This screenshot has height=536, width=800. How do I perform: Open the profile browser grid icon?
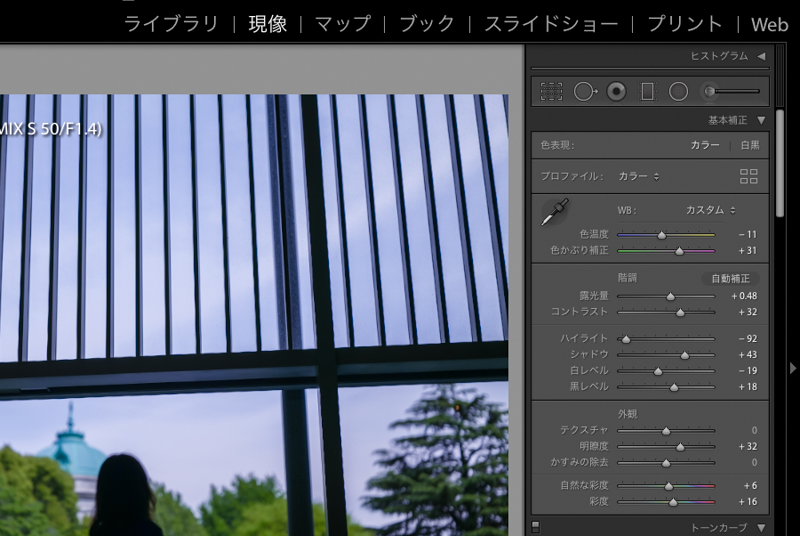748,176
